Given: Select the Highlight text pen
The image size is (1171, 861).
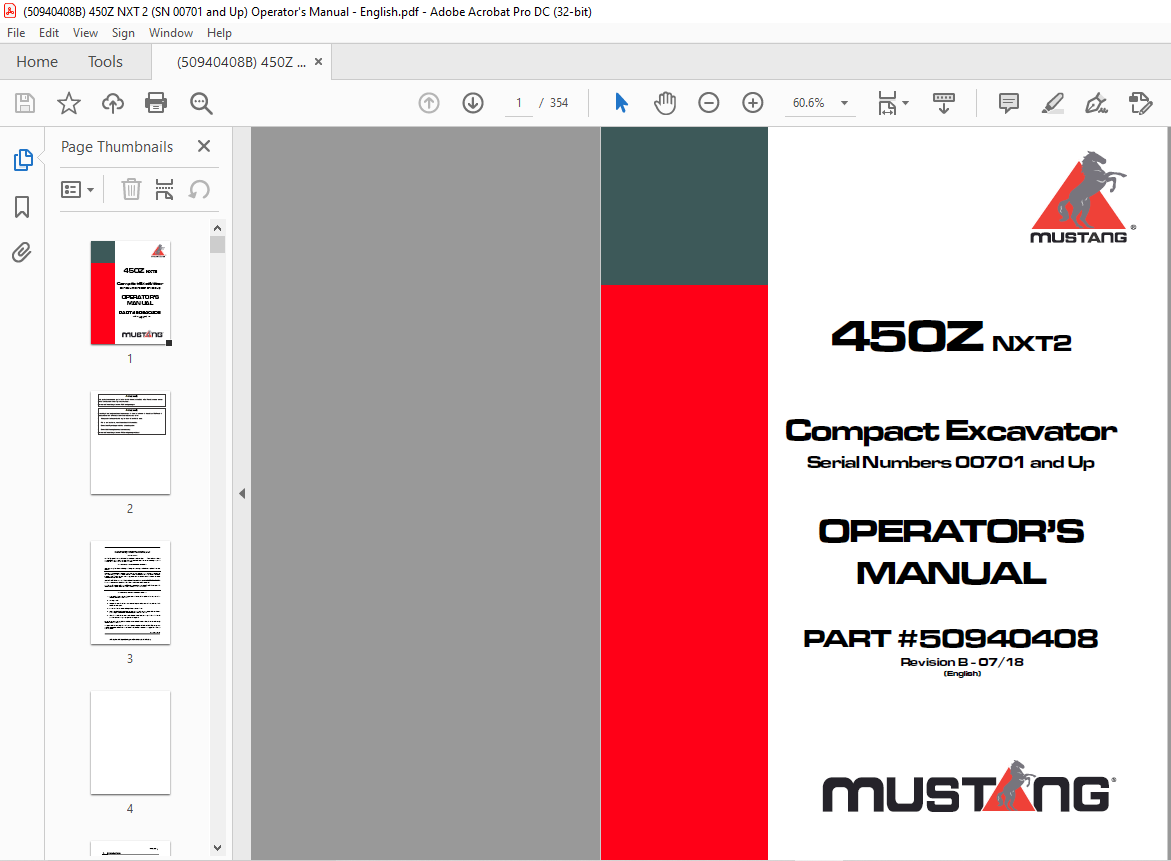Looking at the screenshot, I should [x=1052, y=103].
